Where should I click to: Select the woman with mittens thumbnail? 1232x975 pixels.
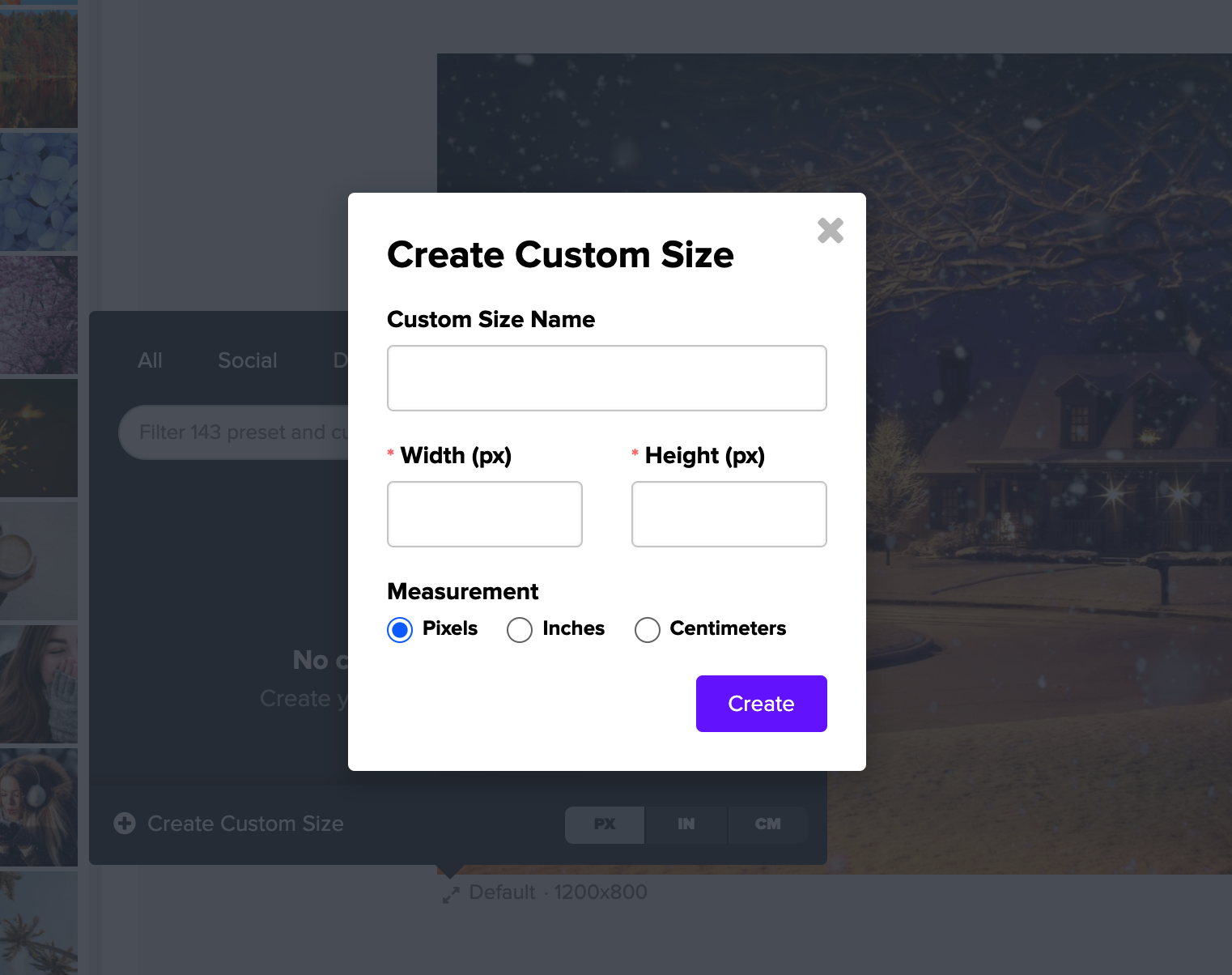(x=39, y=684)
